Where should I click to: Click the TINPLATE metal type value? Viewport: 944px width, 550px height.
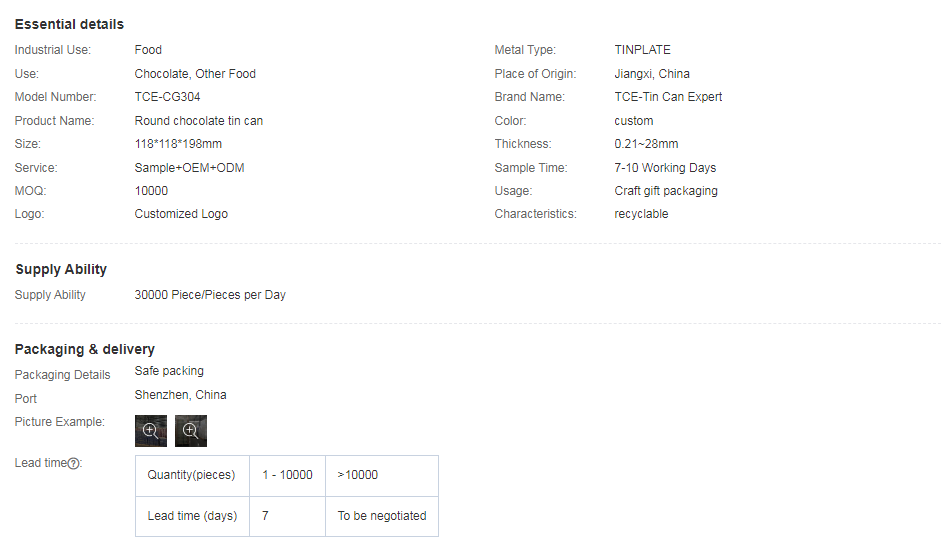click(642, 50)
